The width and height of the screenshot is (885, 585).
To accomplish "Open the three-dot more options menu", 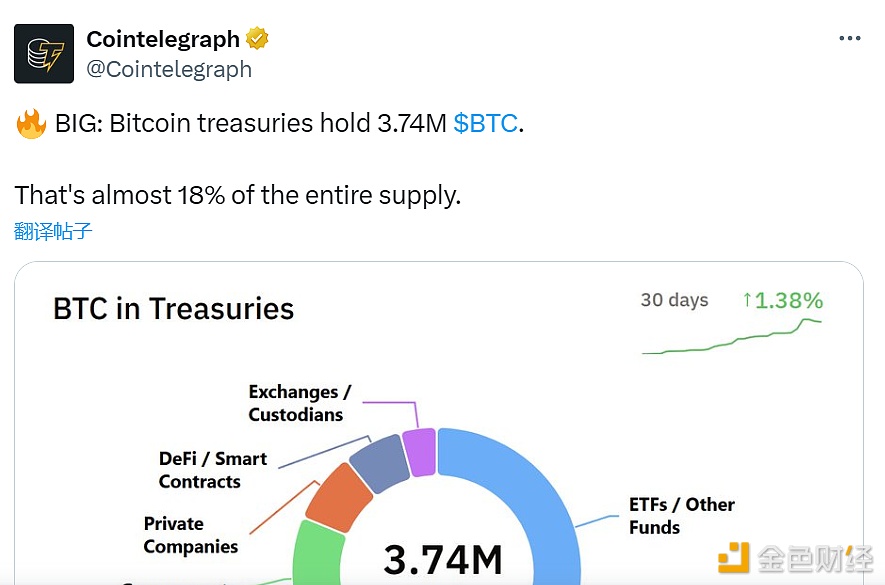I will tap(849, 39).
